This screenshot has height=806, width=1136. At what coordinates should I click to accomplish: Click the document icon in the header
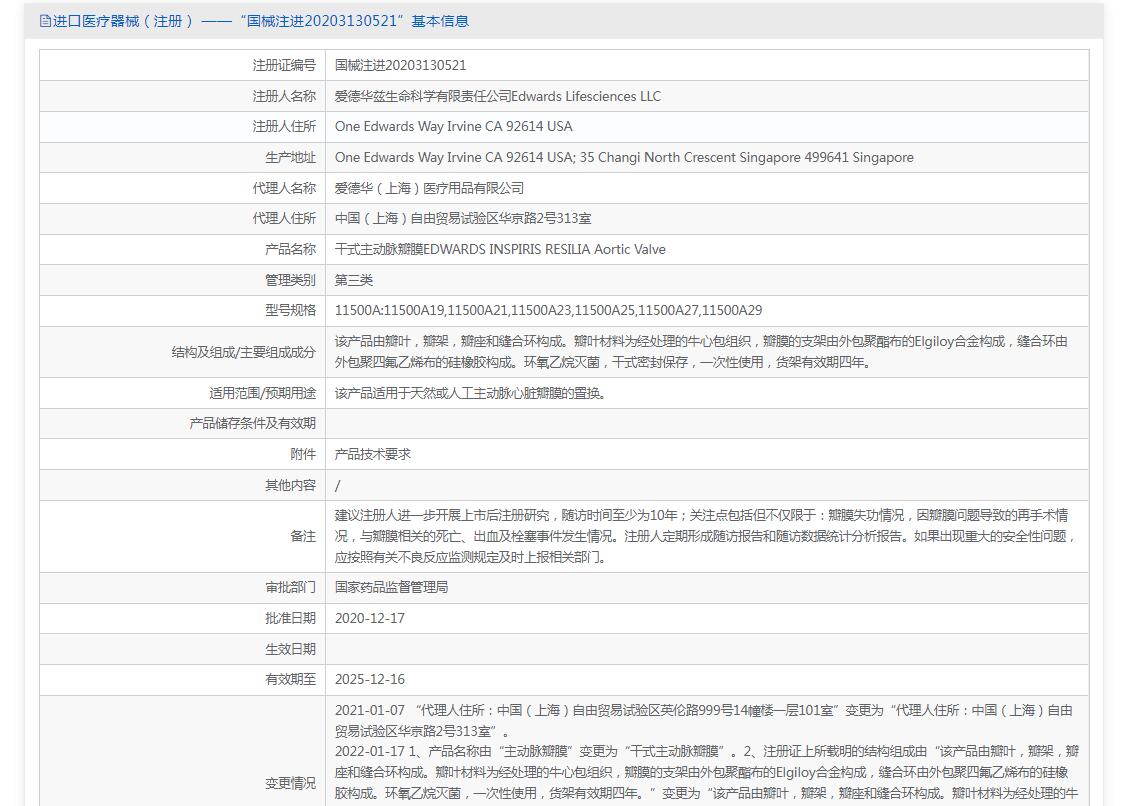(44, 21)
